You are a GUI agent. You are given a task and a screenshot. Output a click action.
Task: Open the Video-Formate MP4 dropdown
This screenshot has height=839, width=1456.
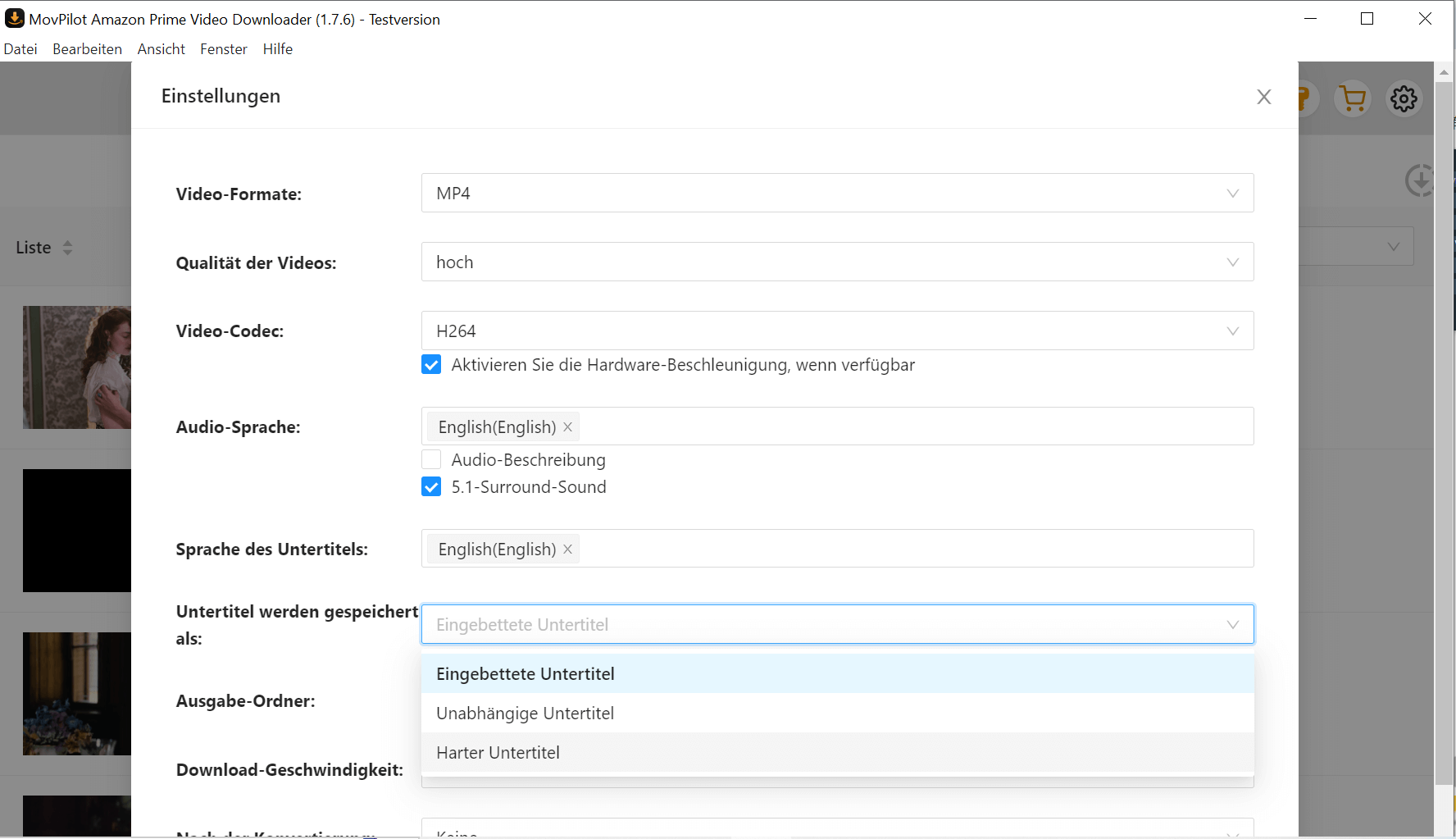(837, 193)
